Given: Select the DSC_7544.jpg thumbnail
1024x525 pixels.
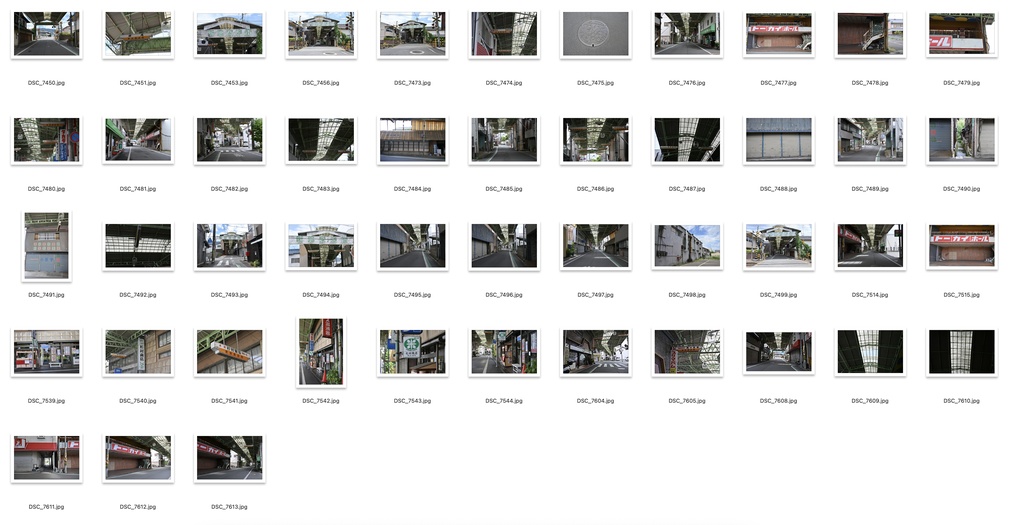Looking at the screenshot, I should coord(504,352).
